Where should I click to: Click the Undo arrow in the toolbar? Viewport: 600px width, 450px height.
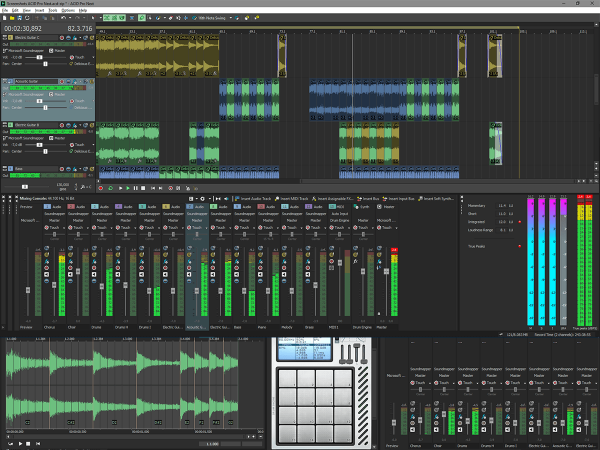(x=63, y=18)
